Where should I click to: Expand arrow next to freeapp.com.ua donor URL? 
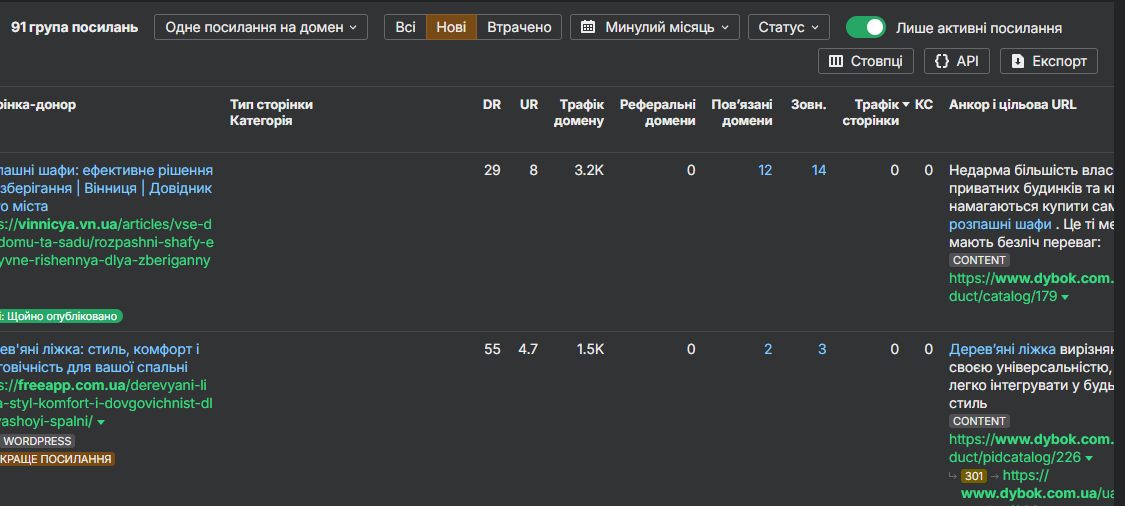pos(101,423)
